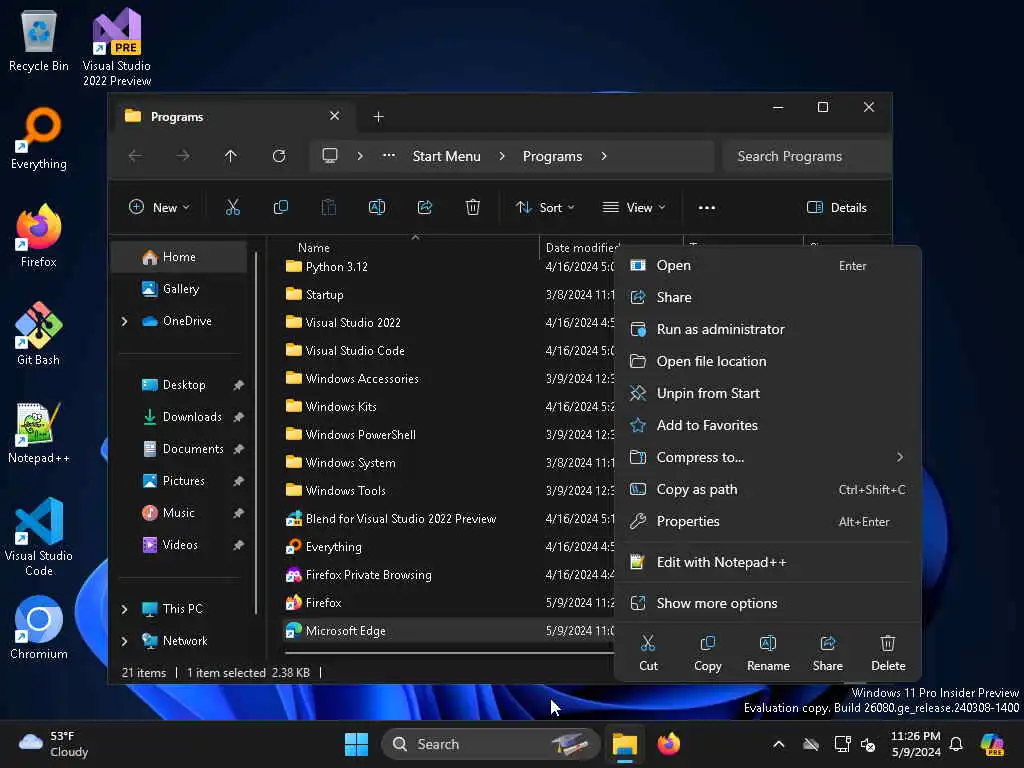This screenshot has height=768, width=1024.
Task: Click the Rename toolbar icon
Action: point(377,208)
